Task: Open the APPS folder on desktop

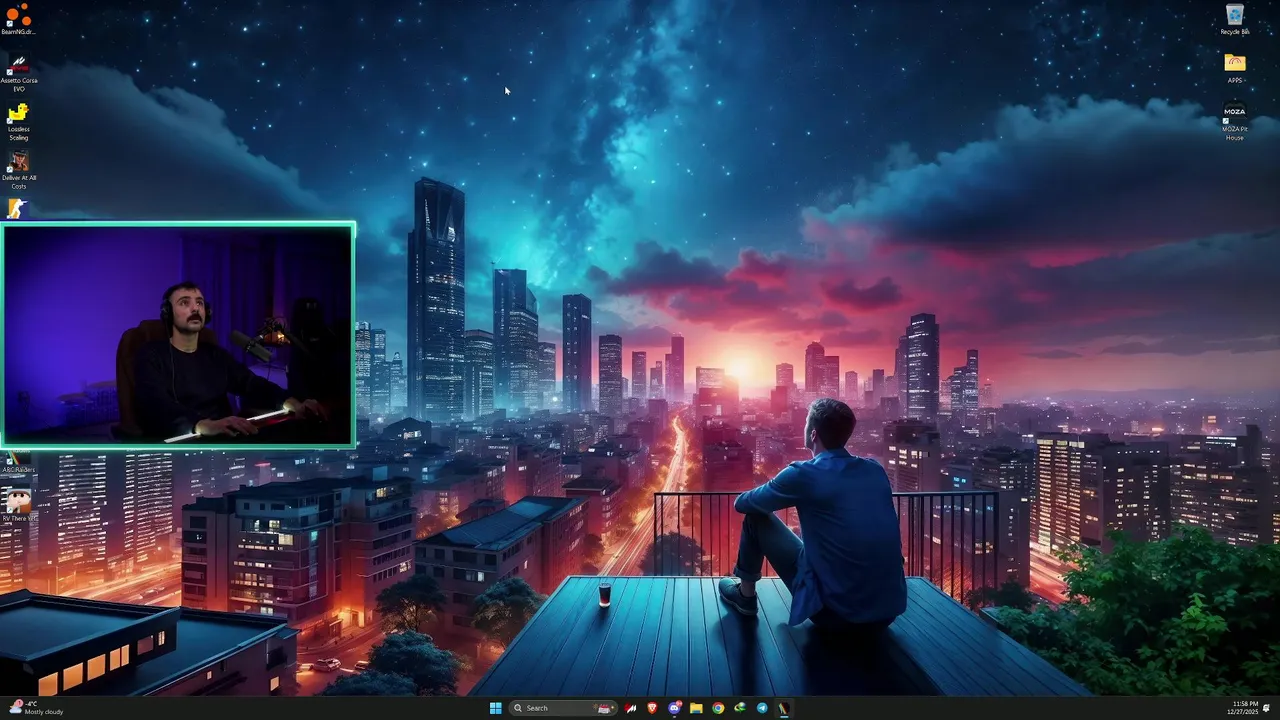Action: [x=1235, y=68]
